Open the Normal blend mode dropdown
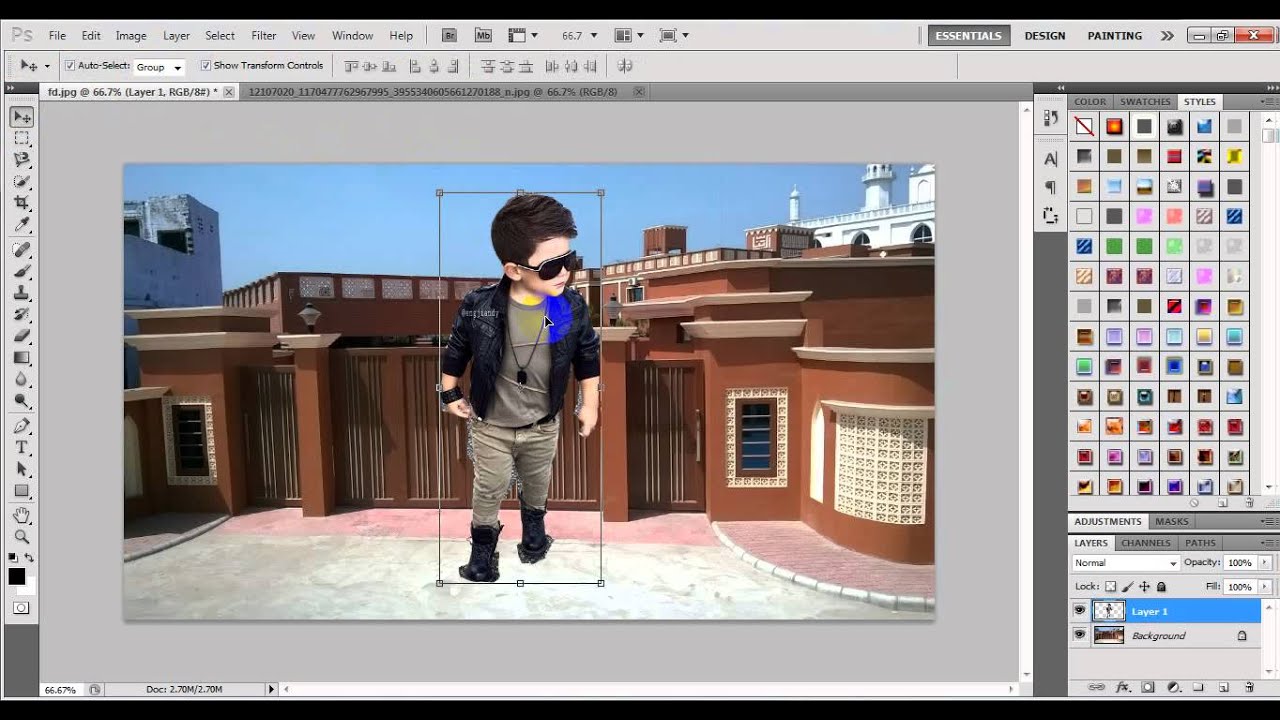The height and width of the screenshot is (720, 1280). 1126,563
